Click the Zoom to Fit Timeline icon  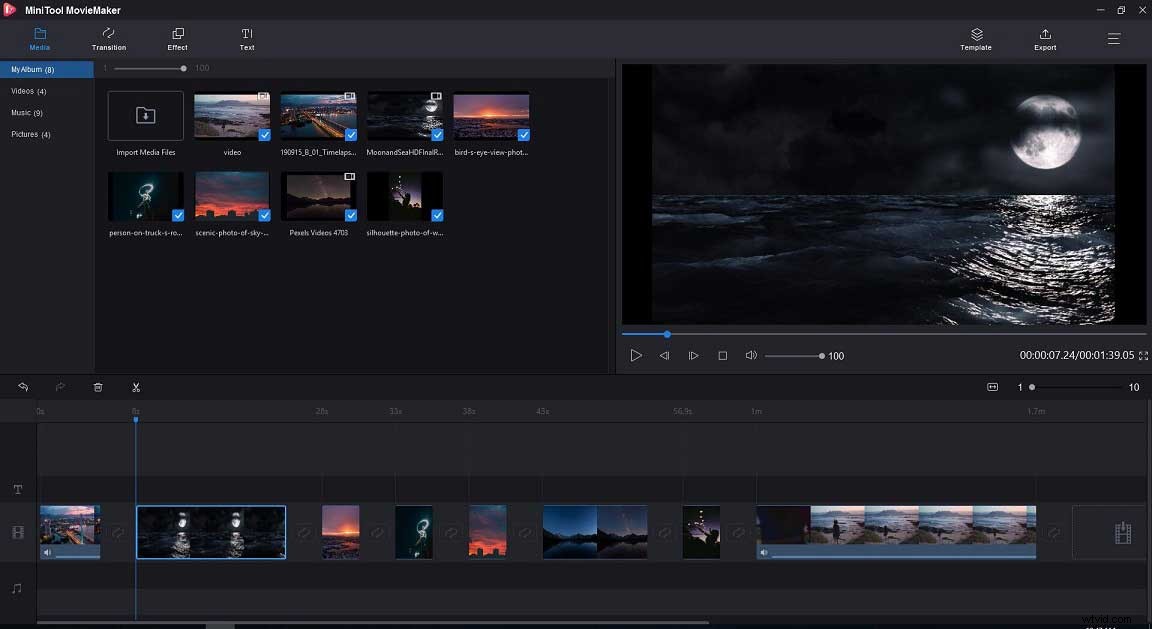993,387
